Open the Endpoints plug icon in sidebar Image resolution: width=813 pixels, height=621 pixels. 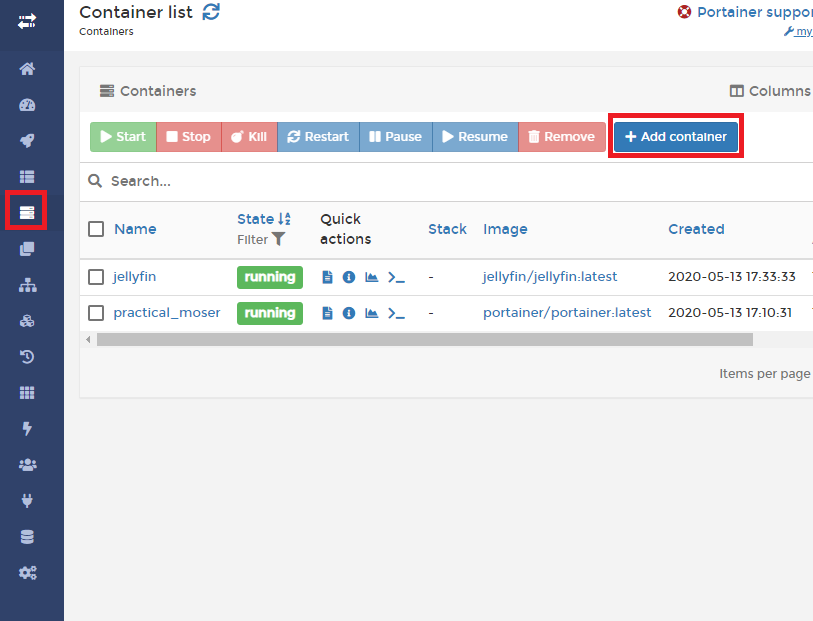(27, 501)
